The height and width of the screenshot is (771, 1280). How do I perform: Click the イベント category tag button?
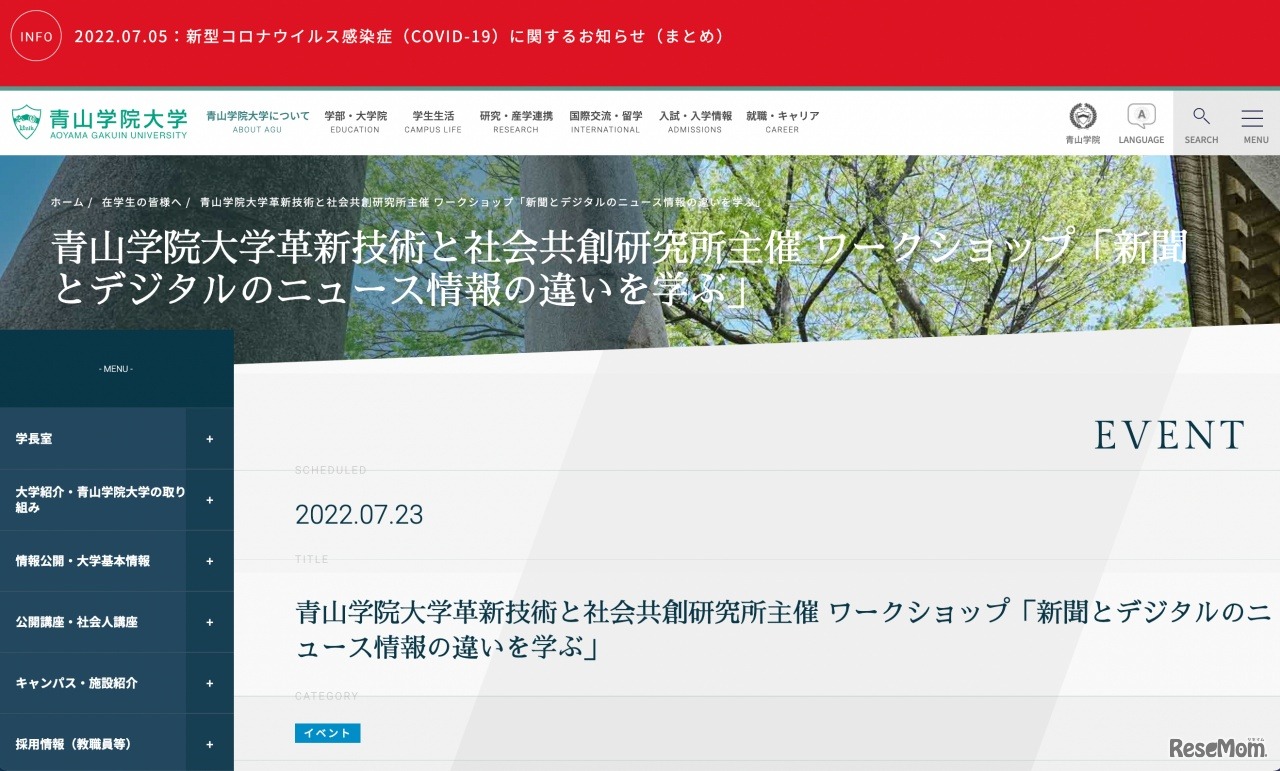coord(327,733)
